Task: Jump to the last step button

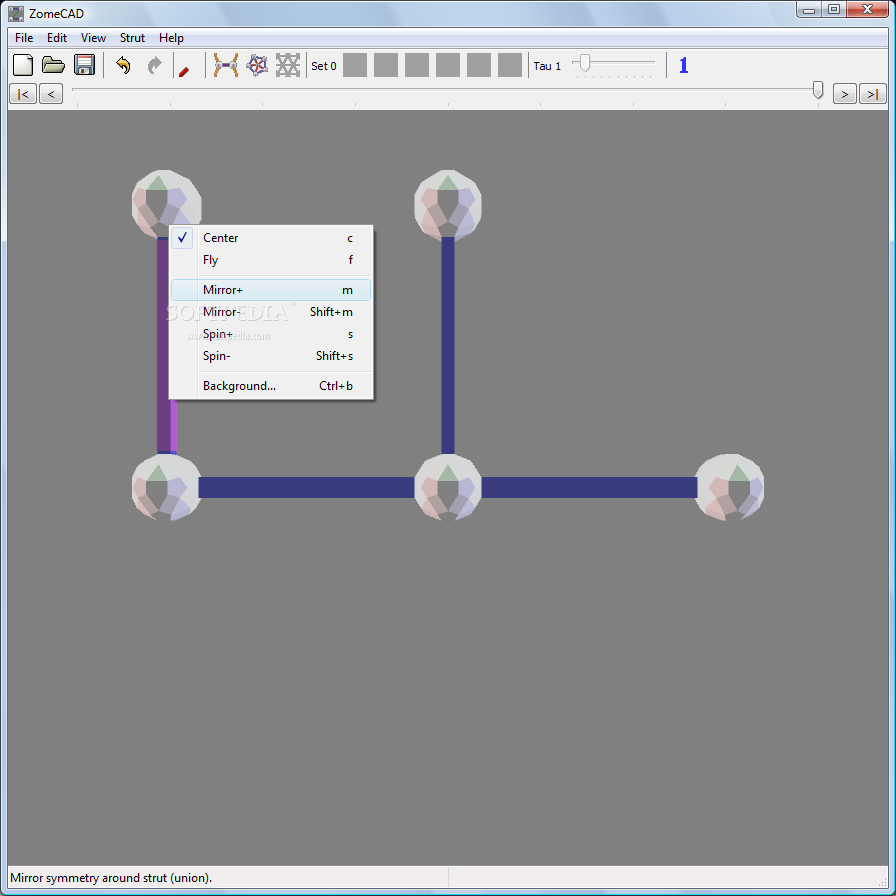Action: click(873, 94)
